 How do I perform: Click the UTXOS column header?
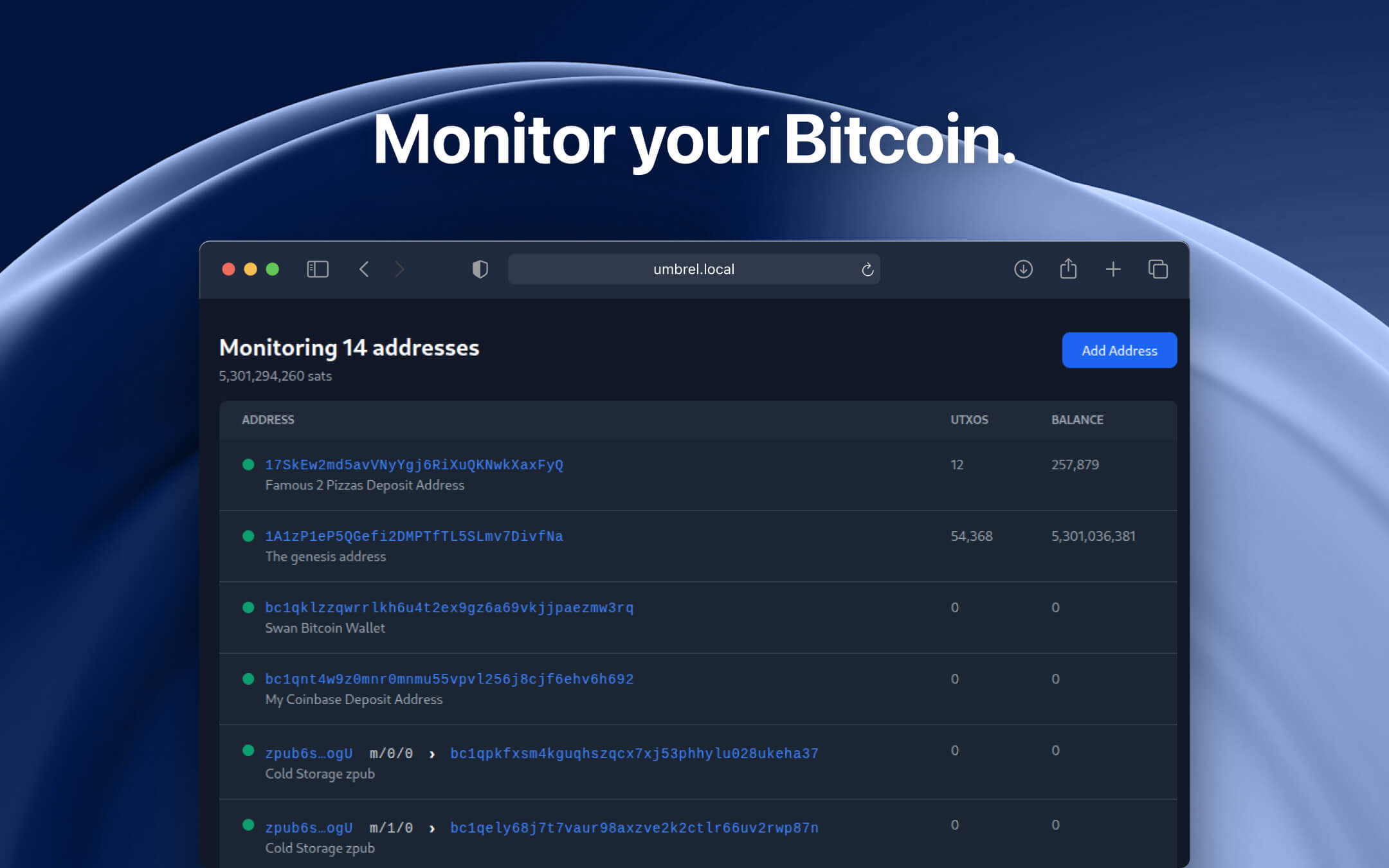pos(969,420)
